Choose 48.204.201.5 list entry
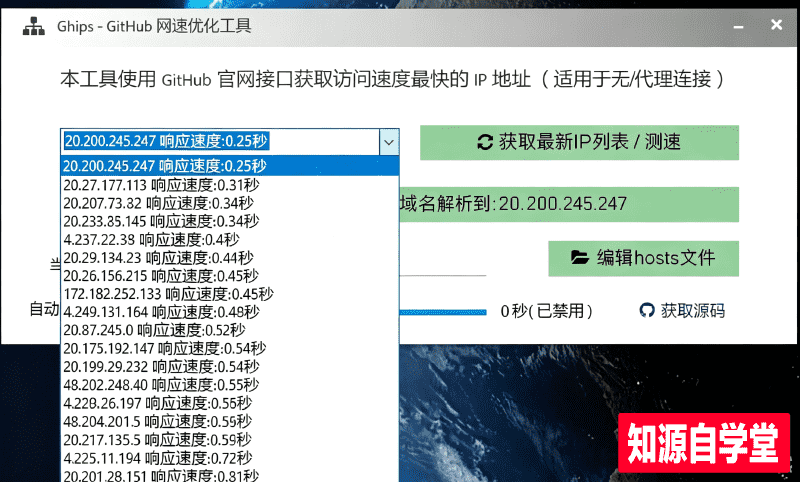This screenshot has width=800, height=482. pyautogui.click(x=230, y=421)
